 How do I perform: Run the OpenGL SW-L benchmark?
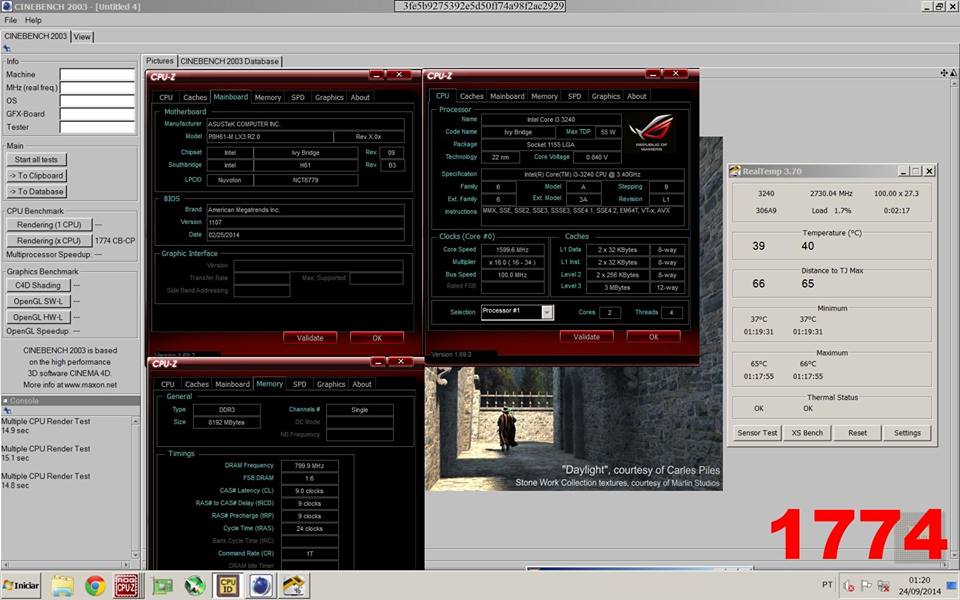[38, 301]
